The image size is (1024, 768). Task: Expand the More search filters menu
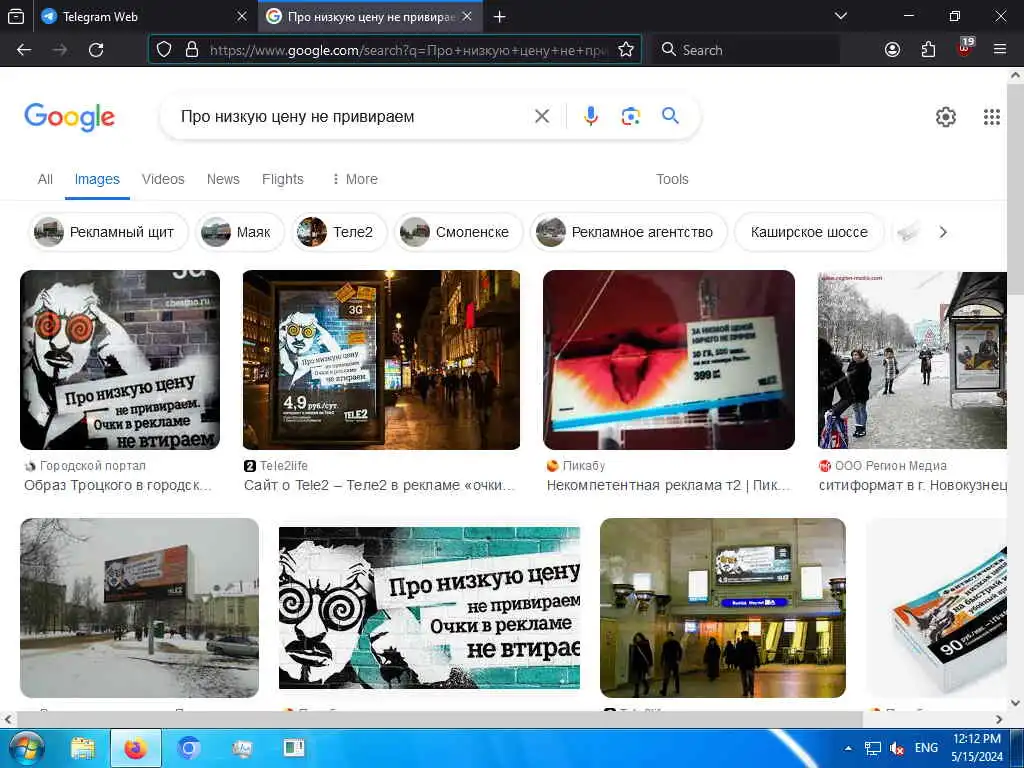tap(355, 179)
